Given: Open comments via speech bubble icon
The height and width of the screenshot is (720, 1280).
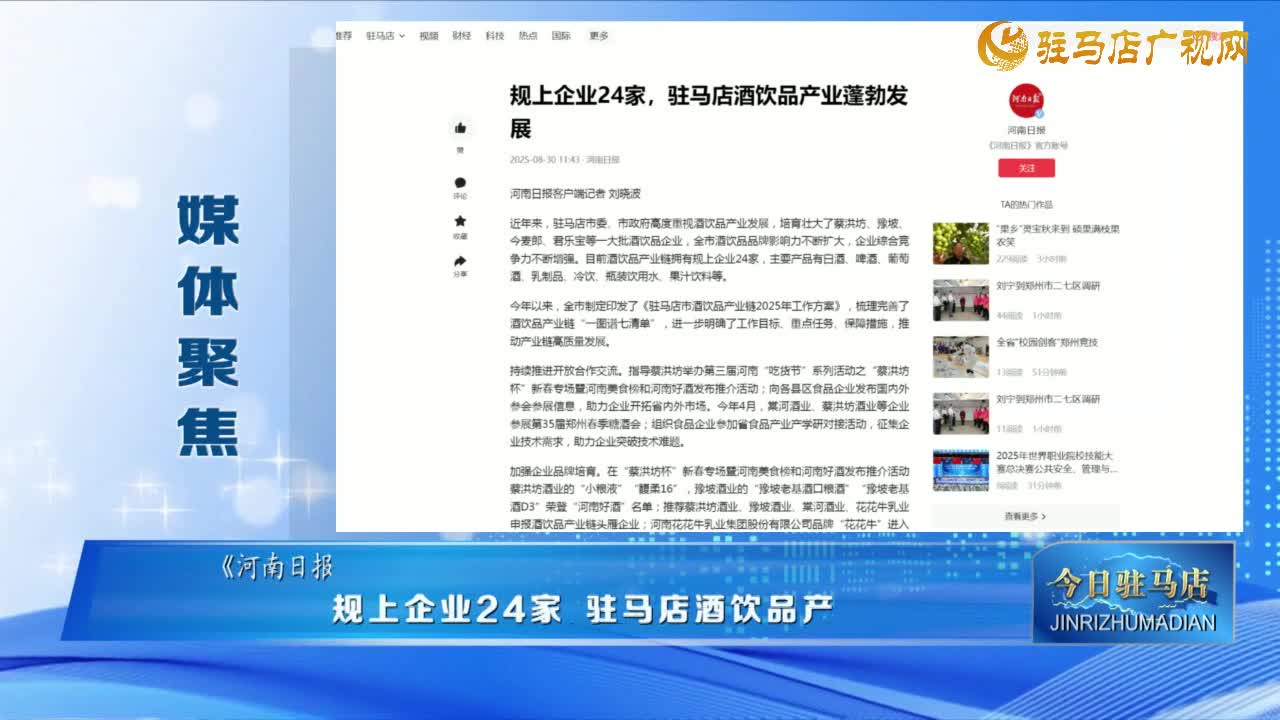Looking at the screenshot, I should [460, 183].
